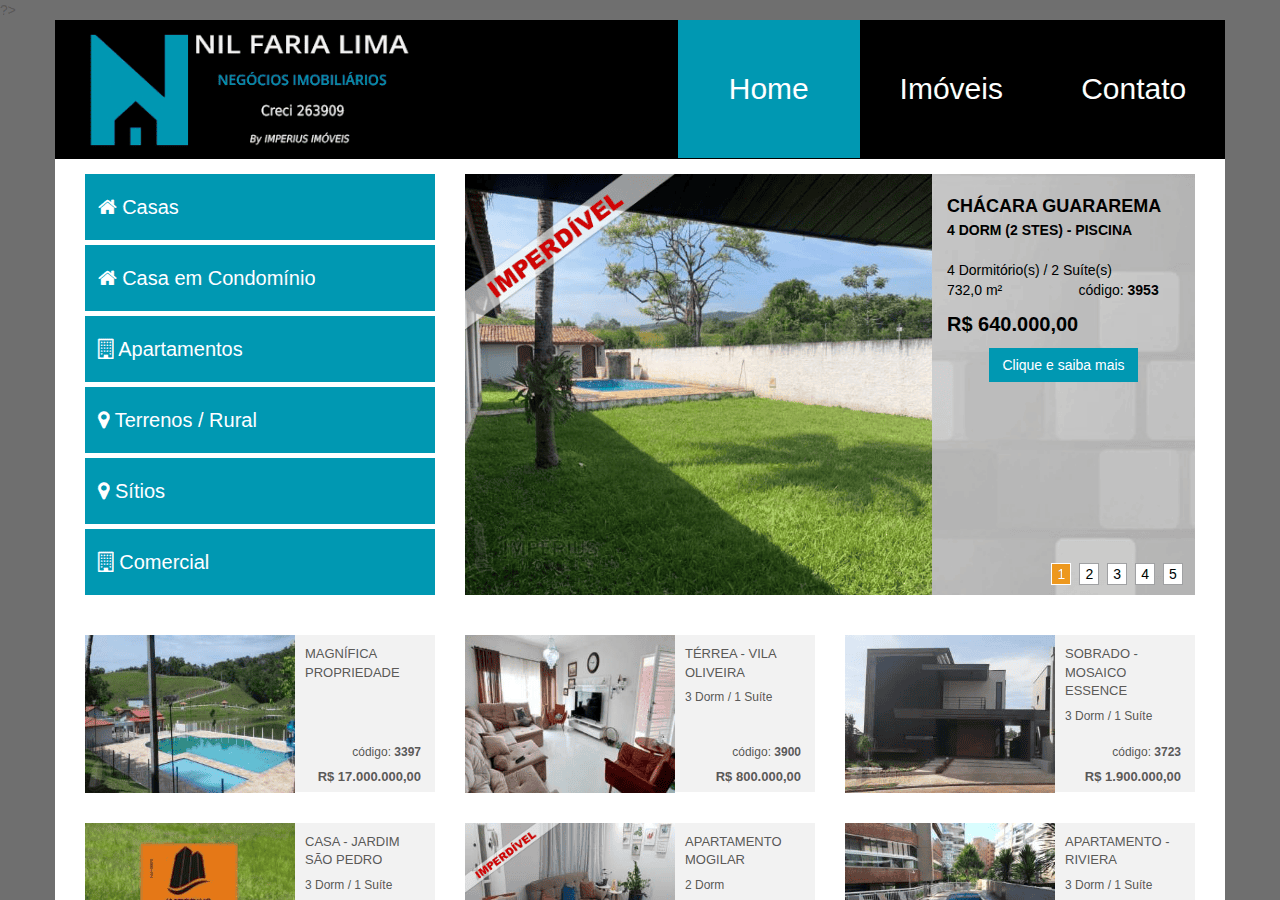Click the Apartamento Mogilar thumbnail
This screenshot has width=1280, height=900.
click(x=570, y=861)
